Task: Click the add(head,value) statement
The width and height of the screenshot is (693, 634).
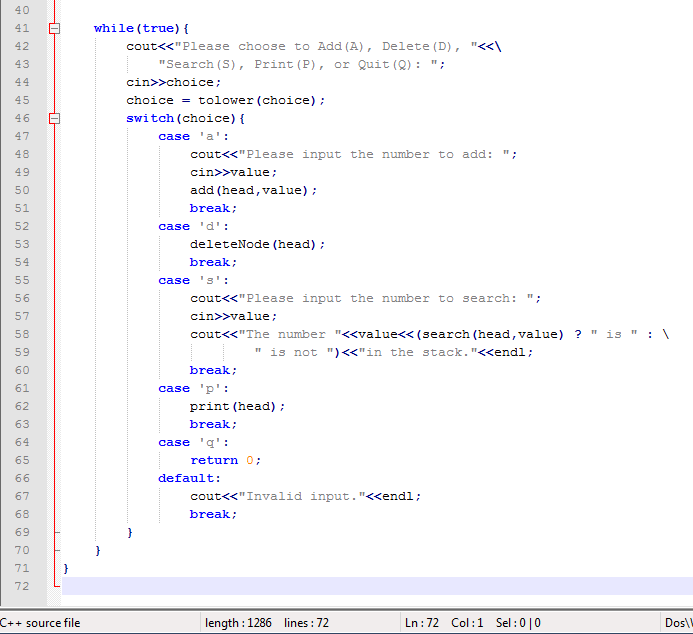Action: pyautogui.click(x=253, y=190)
